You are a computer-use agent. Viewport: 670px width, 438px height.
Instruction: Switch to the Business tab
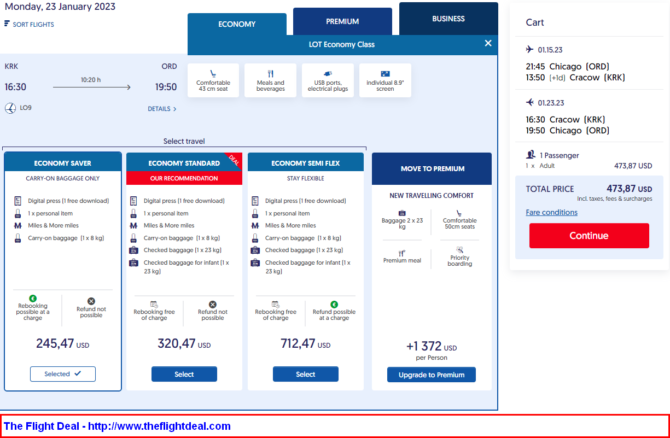coord(448,19)
